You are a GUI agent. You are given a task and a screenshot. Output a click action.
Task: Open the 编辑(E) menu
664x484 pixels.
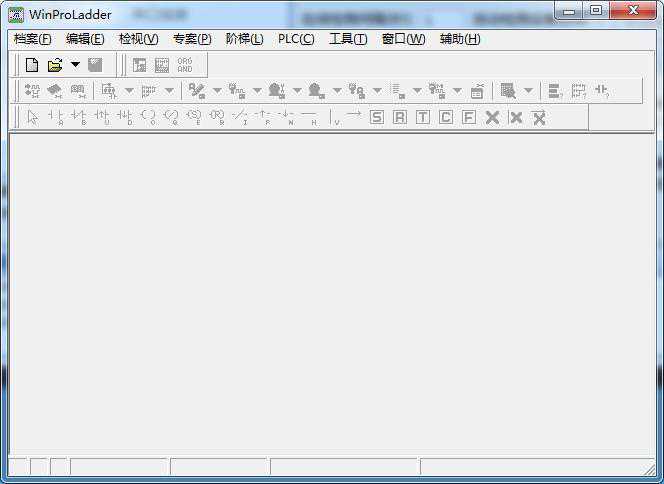85,39
